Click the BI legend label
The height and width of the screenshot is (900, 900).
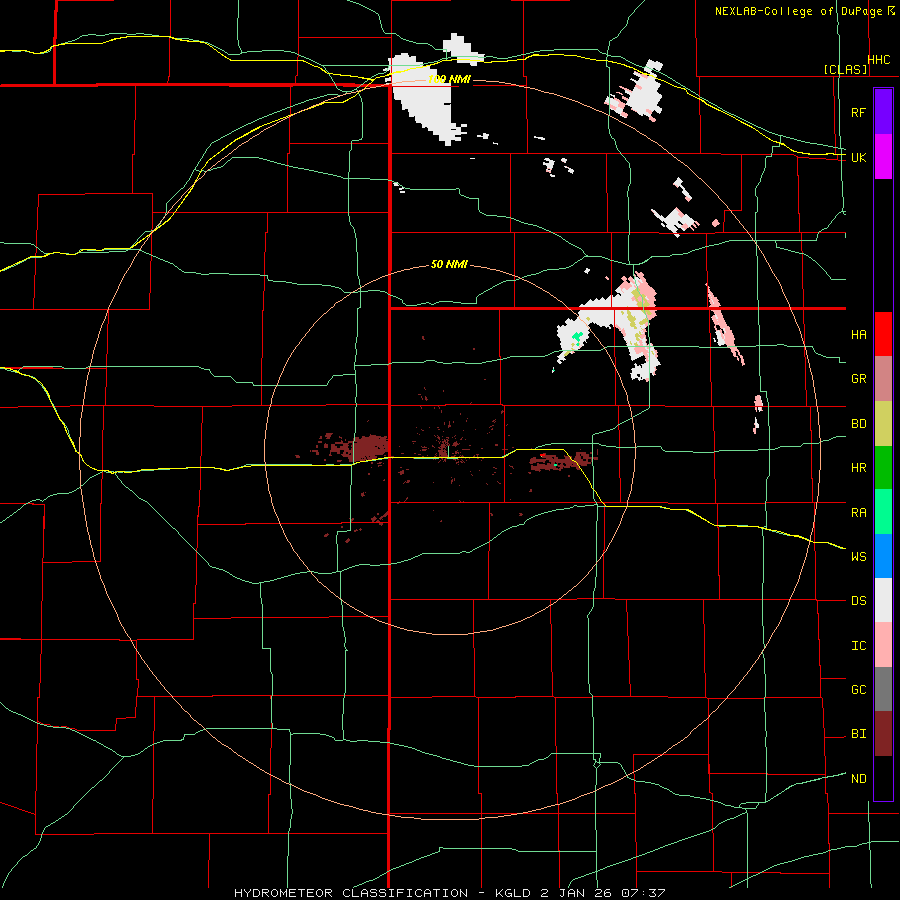(x=858, y=734)
